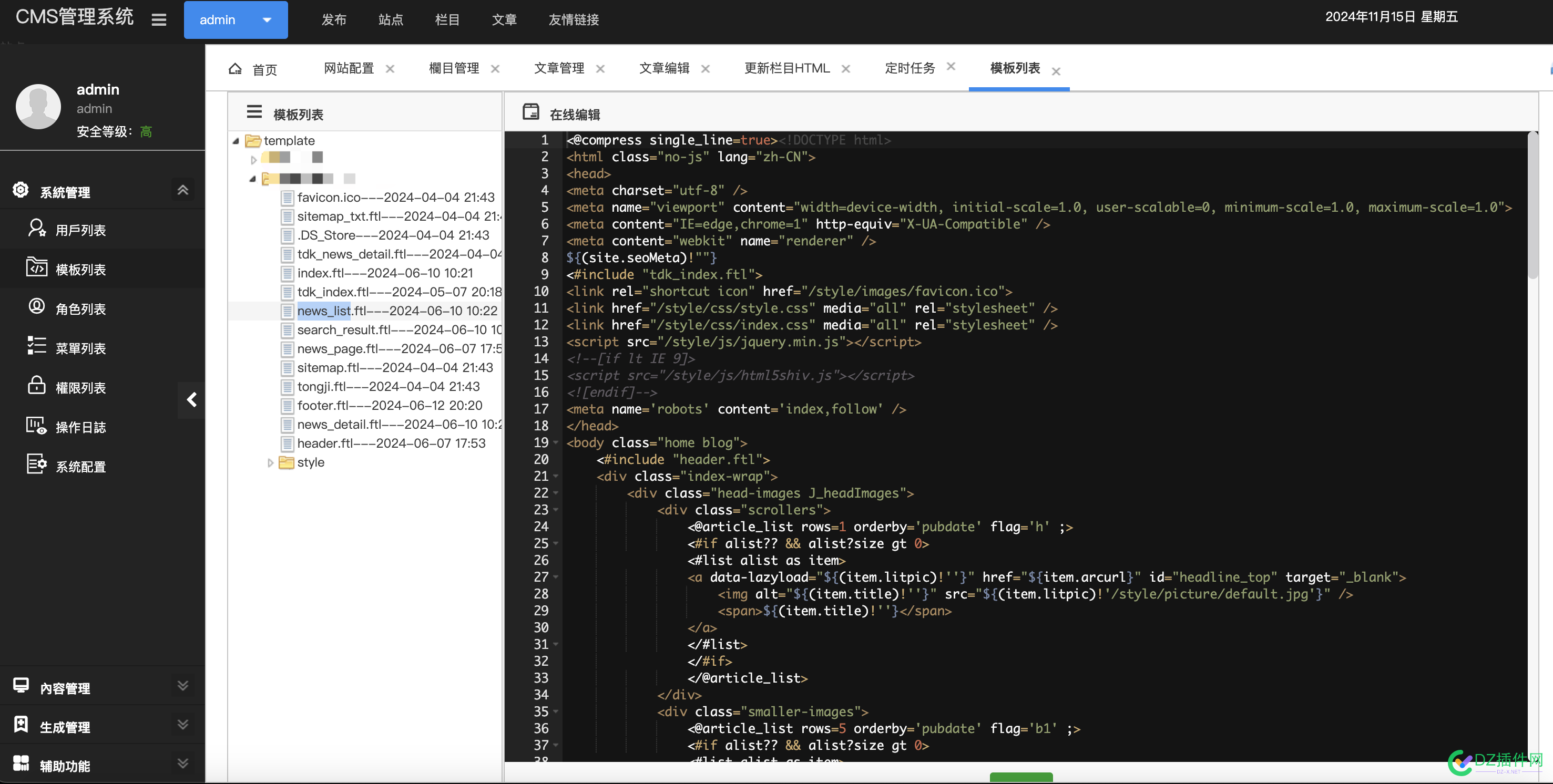
Task: Click the admin user avatar
Action: [38, 107]
